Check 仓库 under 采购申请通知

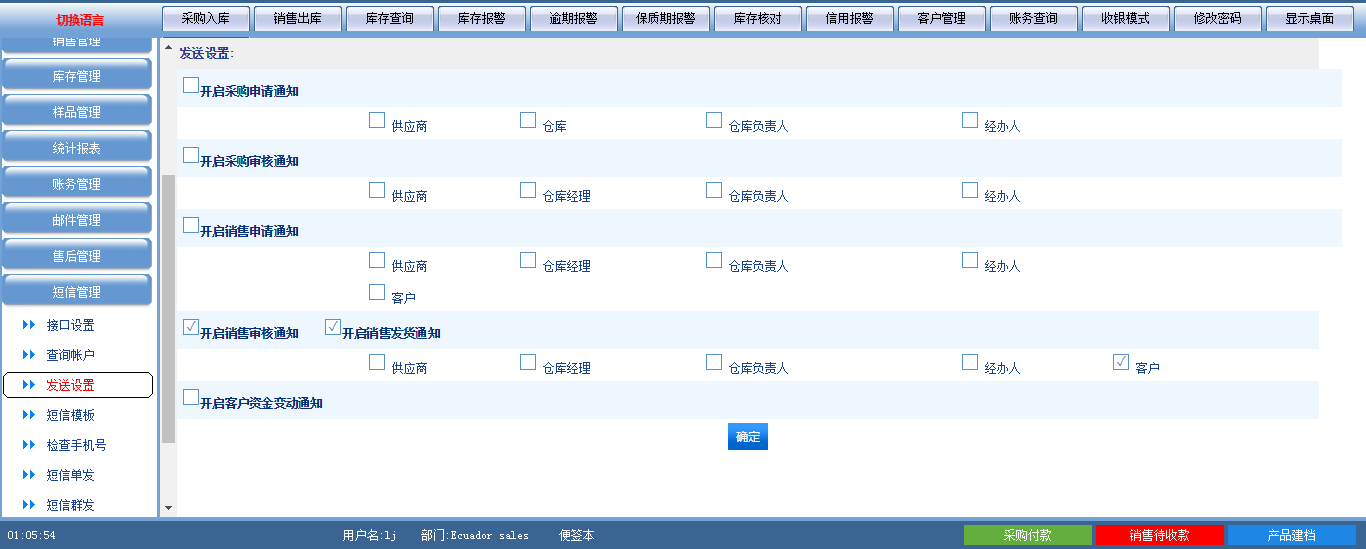[528, 120]
